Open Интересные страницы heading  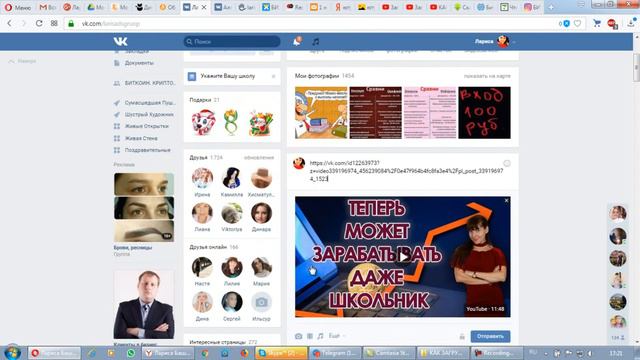click(x=218, y=342)
